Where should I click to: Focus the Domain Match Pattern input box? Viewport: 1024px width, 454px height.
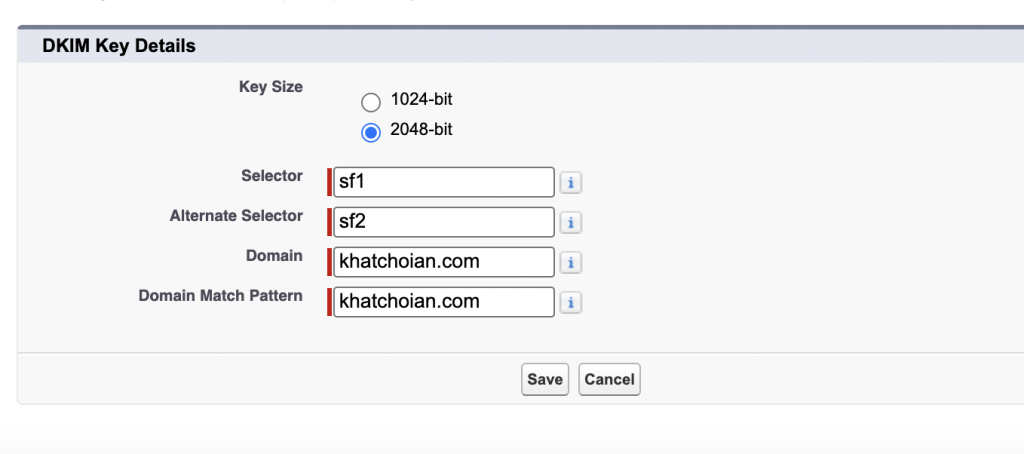443,302
